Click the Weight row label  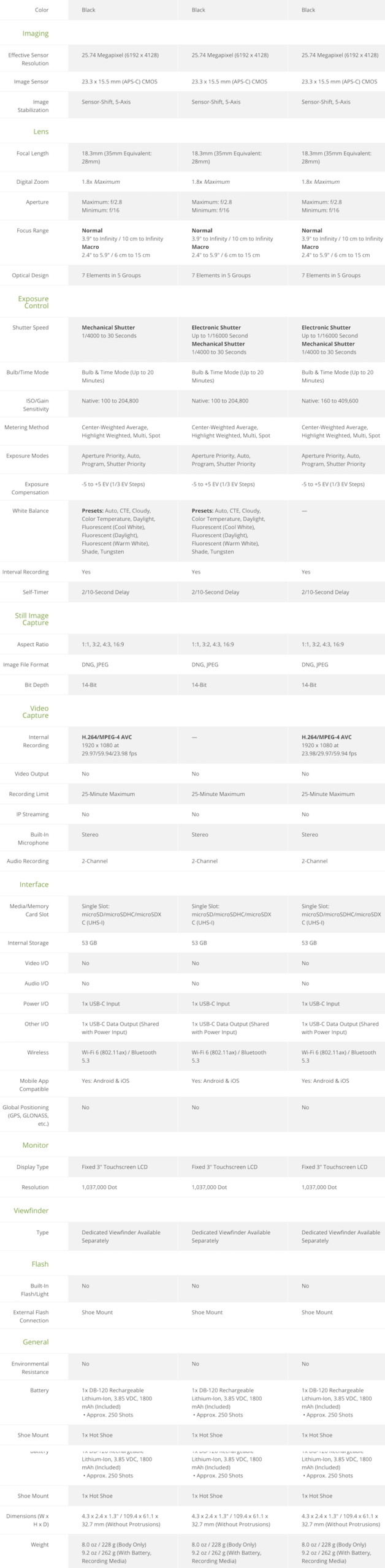(40, 1544)
